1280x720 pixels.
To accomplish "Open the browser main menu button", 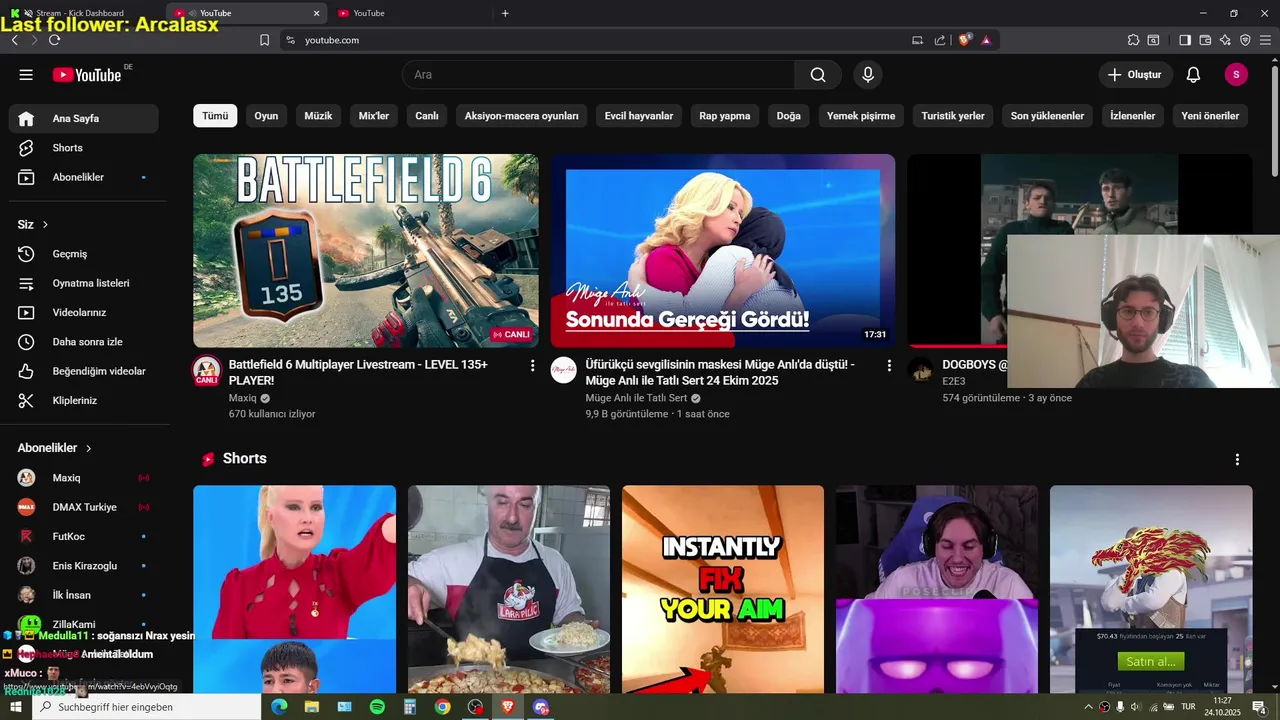I will (1265, 40).
